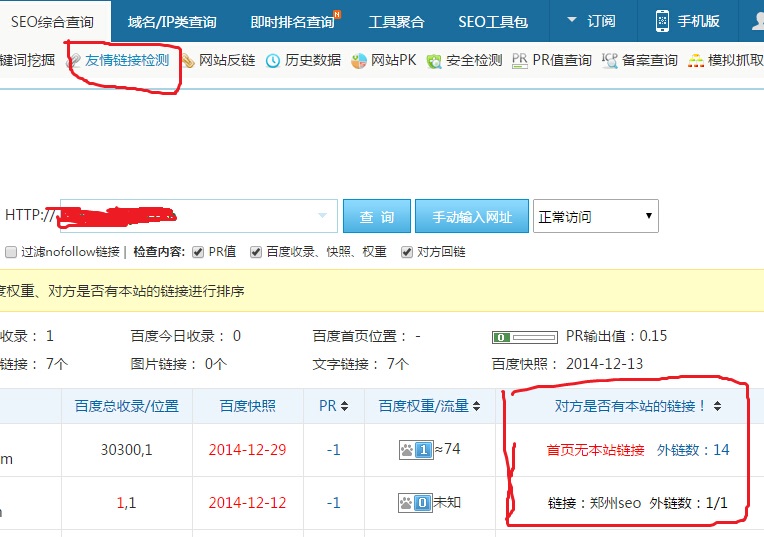Click the green shield icon for 安全检测
This screenshot has width=764, height=537.
pos(434,61)
